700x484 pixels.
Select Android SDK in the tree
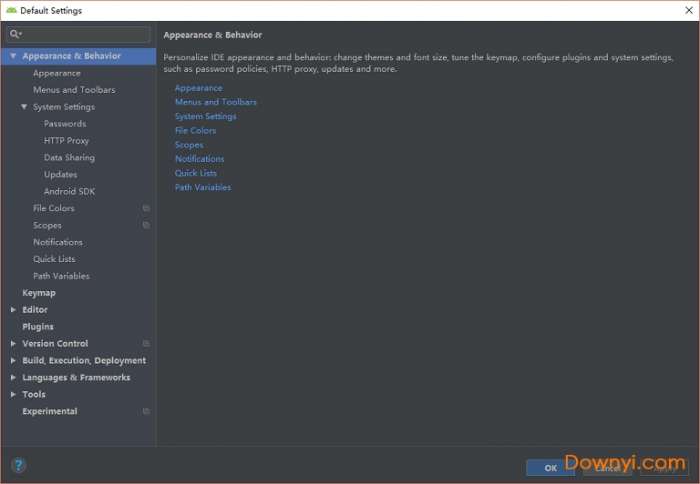coord(69,192)
